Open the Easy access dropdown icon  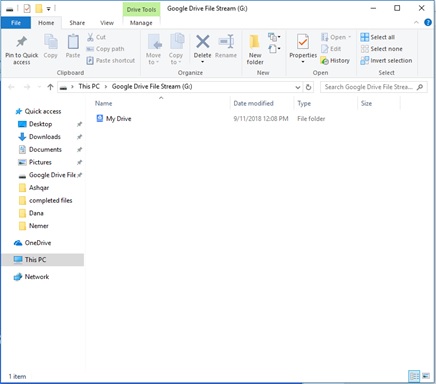274,49
